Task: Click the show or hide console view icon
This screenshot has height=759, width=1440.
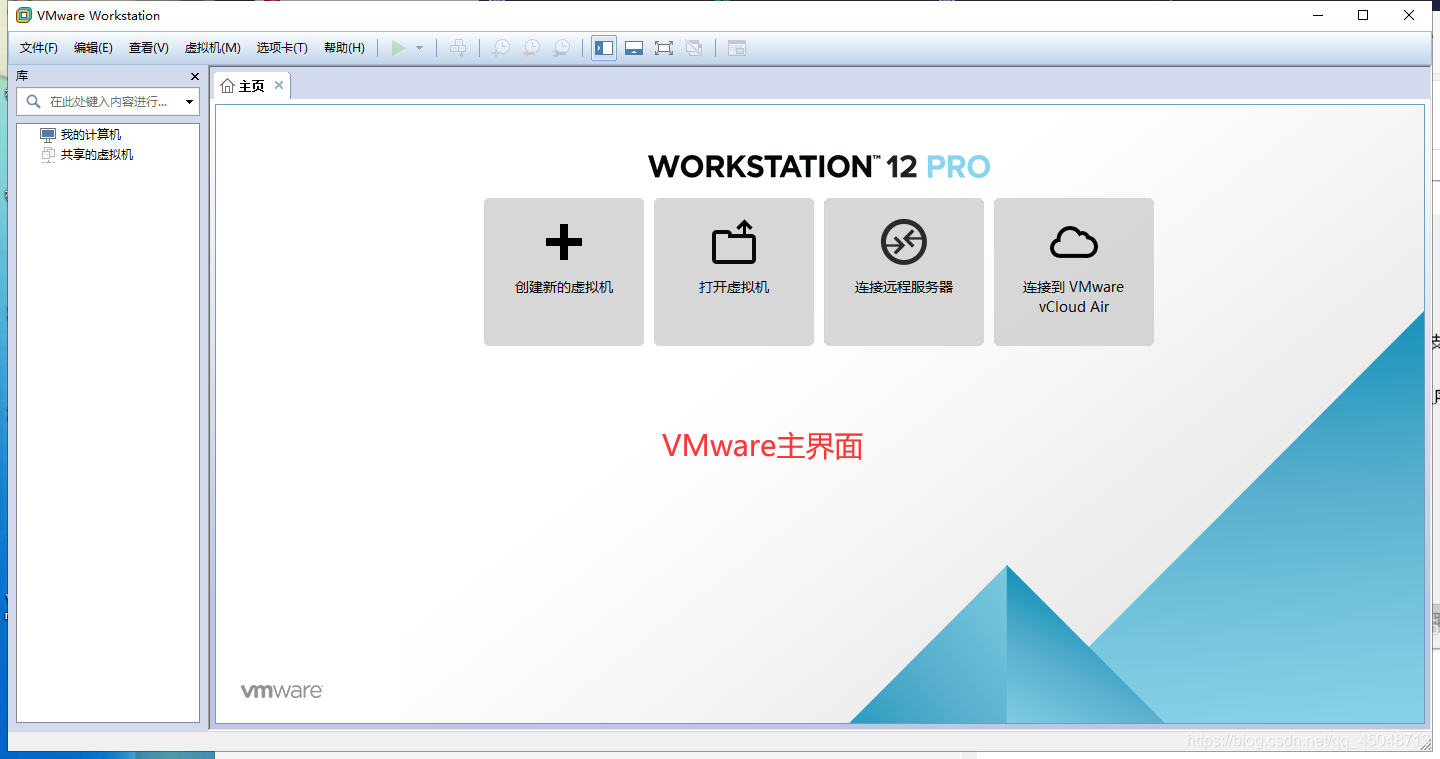Action: pyautogui.click(x=737, y=47)
